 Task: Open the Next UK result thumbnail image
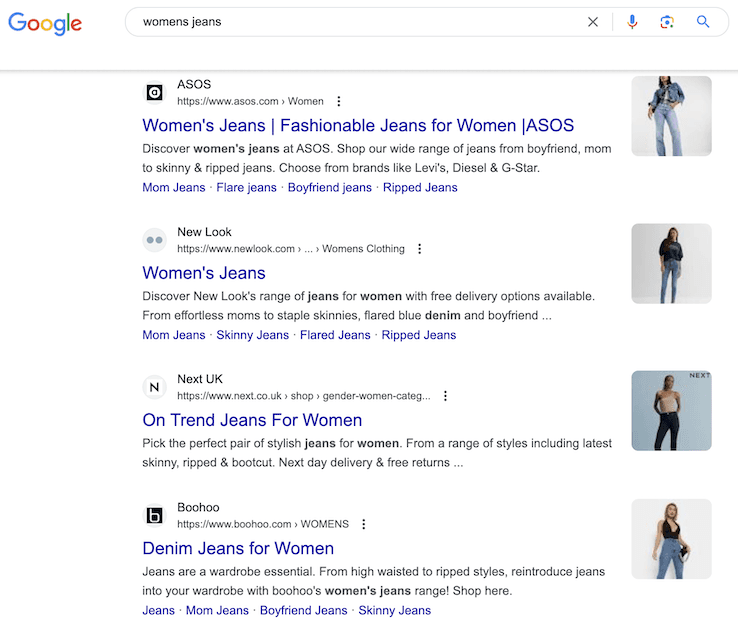point(671,411)
